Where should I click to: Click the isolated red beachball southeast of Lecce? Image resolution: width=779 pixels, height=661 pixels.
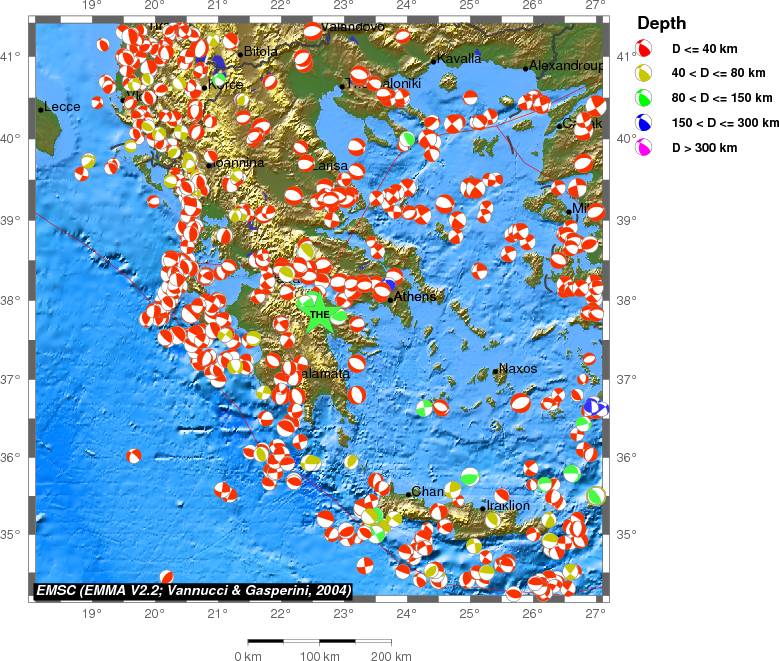pyautogui.click(x=134, y=456)
